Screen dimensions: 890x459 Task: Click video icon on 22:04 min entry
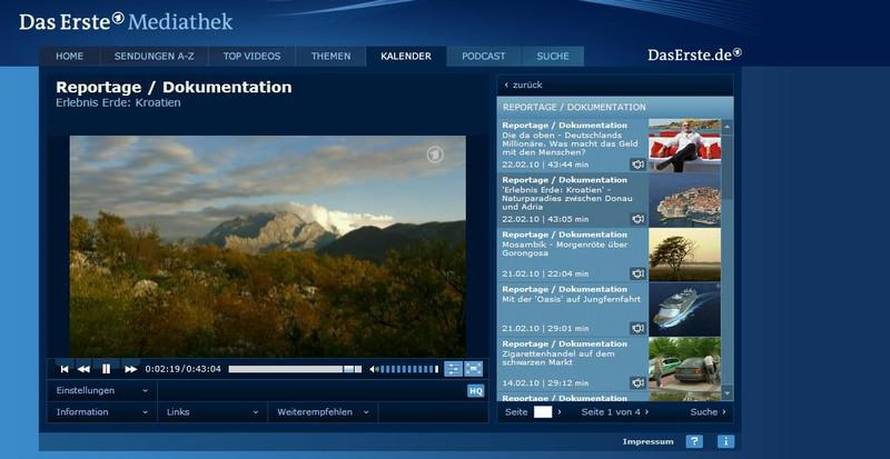coord(638,273)
